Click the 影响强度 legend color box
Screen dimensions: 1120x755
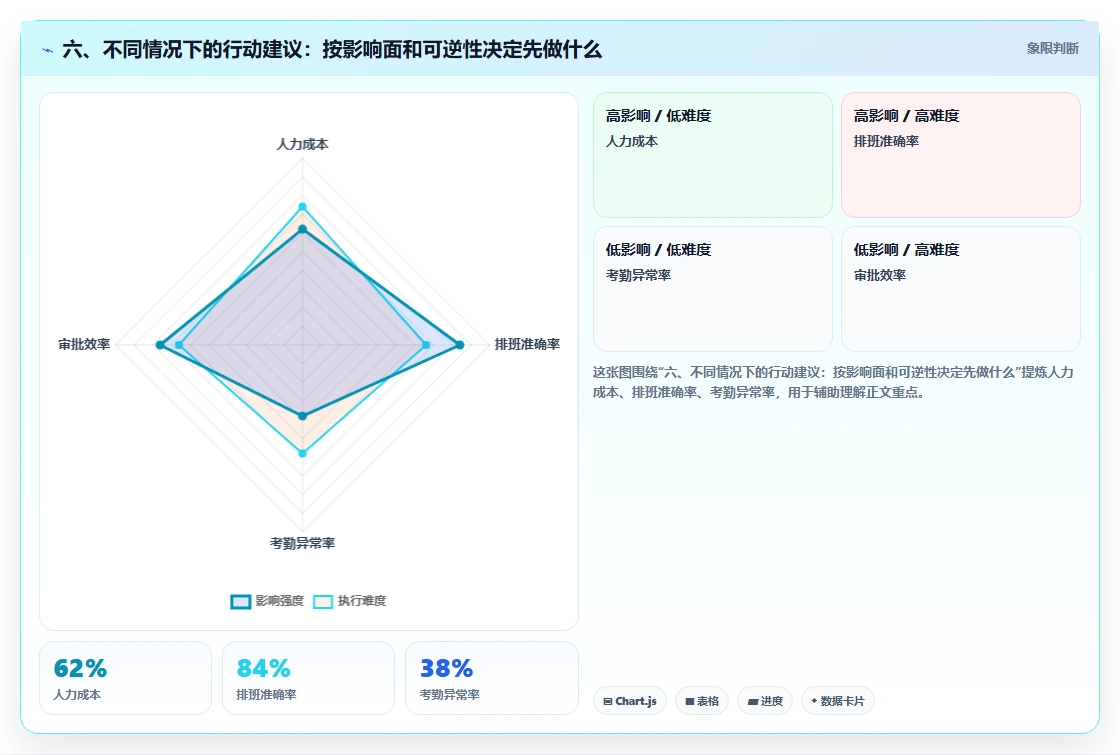point(241,601)
